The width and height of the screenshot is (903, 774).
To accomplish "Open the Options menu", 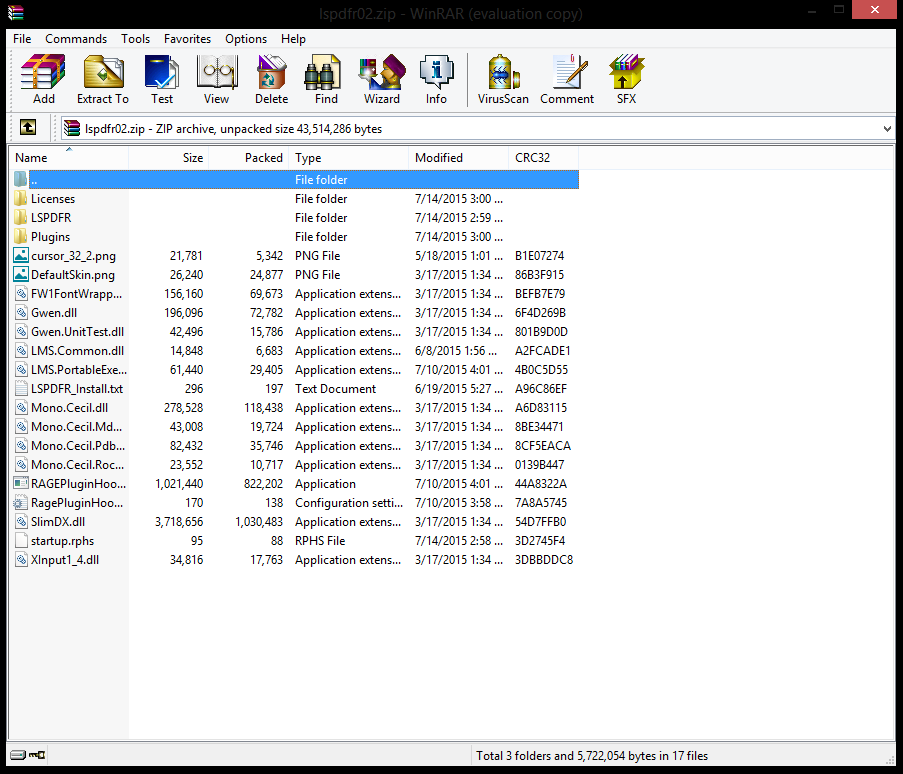I will (246, 39).
